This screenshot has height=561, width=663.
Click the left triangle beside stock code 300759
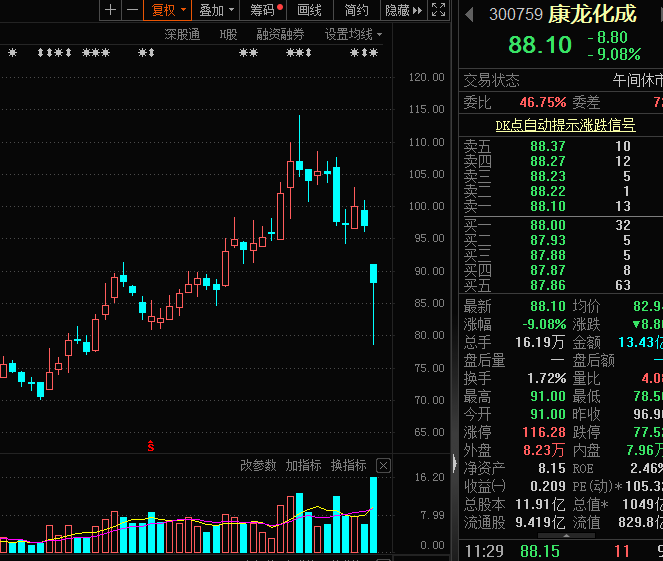(470, 14)
